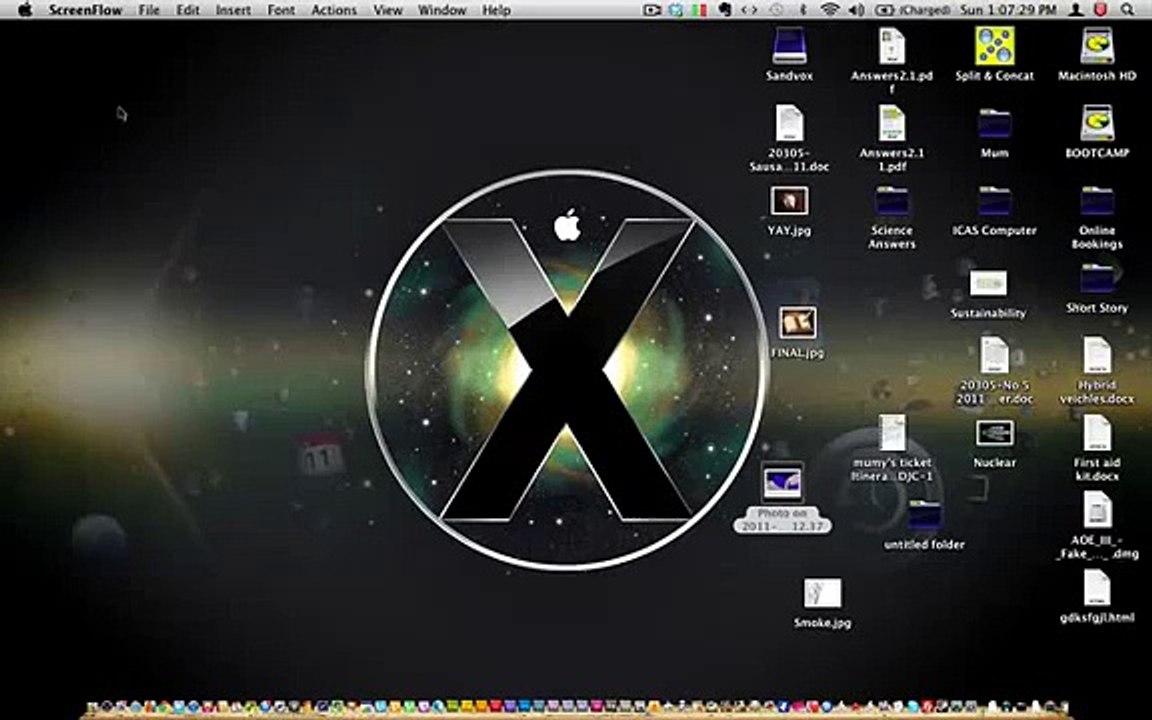The height and width of the screenshot is (720, 1152).
Task: Open the Font menu
Action: coord(281,10)
